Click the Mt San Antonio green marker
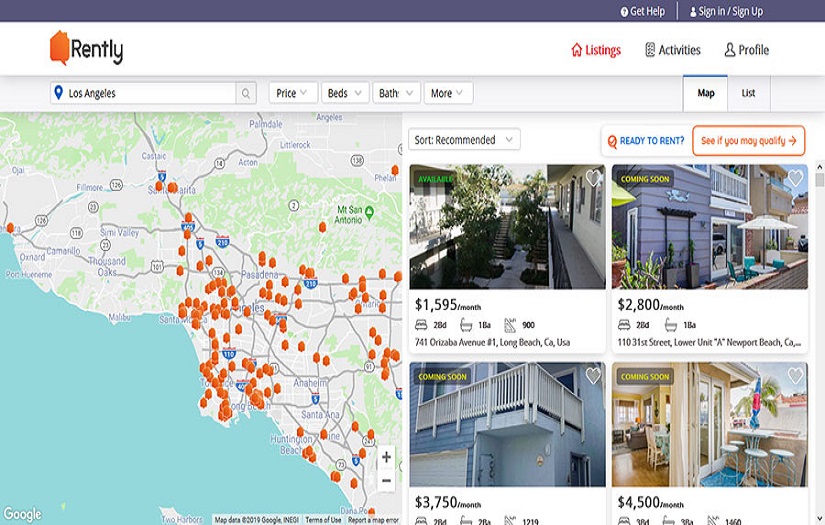 pos(369,212)
